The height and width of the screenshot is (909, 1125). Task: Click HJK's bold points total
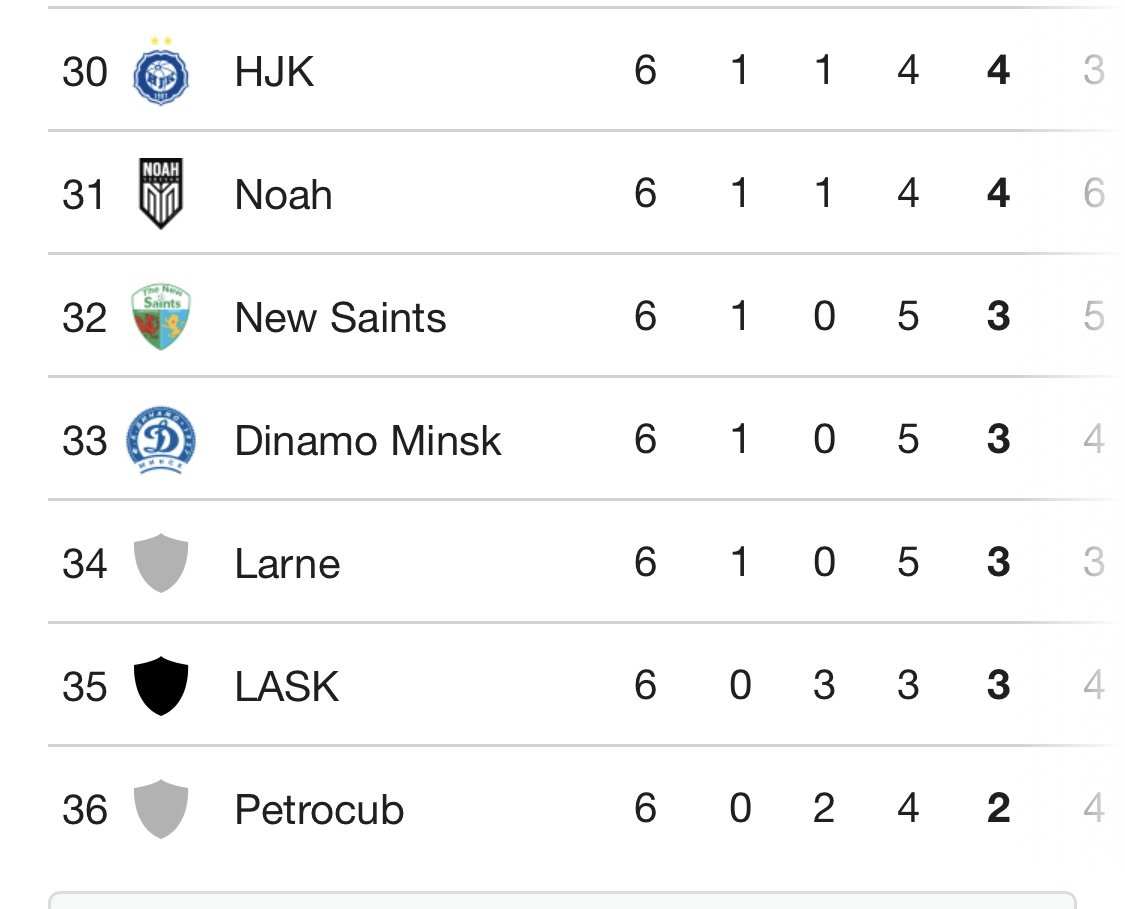tap(997, 71)
